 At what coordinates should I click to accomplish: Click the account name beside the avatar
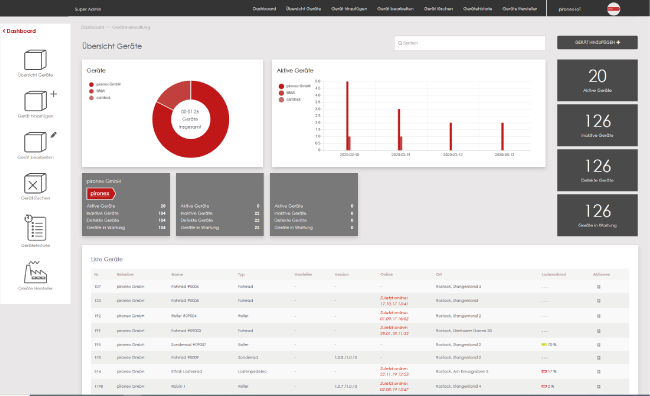(x=570, y=9)
